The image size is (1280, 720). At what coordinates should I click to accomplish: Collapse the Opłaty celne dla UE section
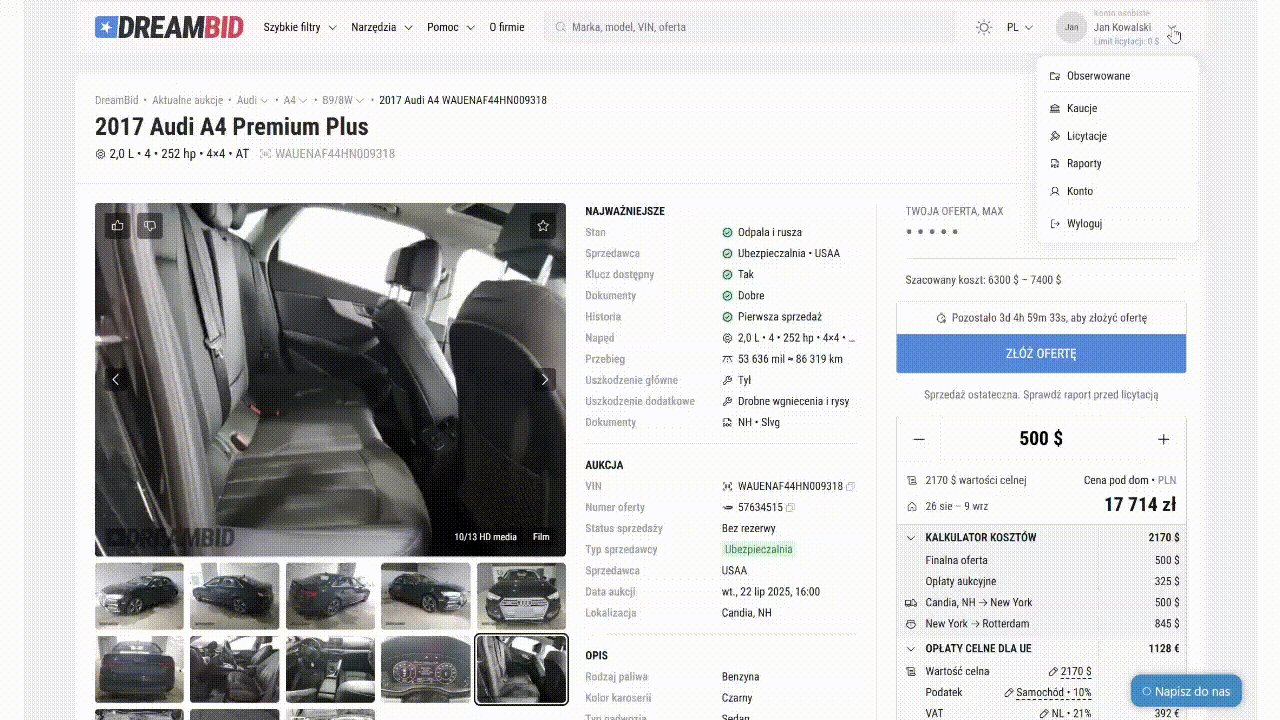(911, 648)
